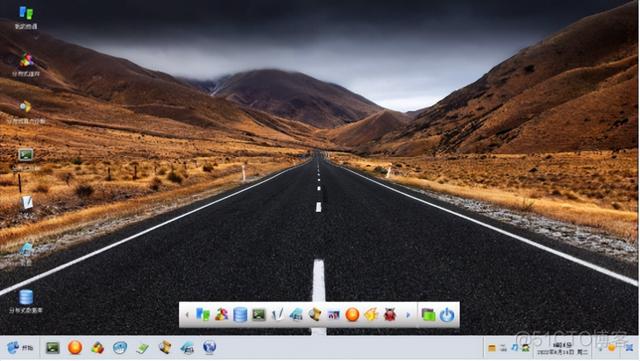Click the orange circle tray icon
The height and width of the screenshot is (361, 640).
click(x=611, y=348)
